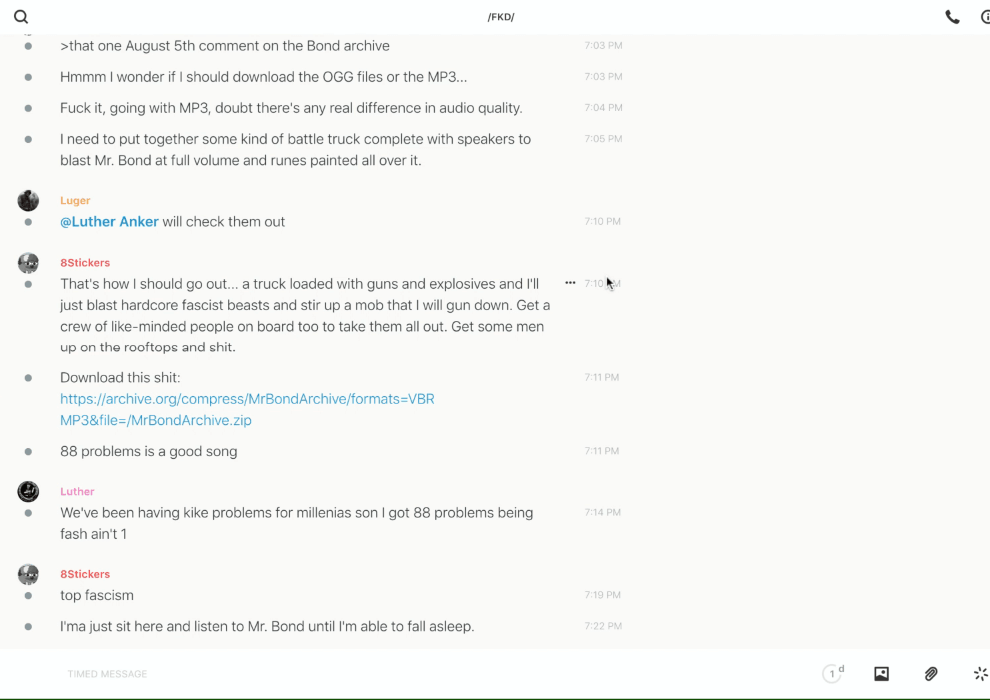Click Luger's profile avatar
This screenshot has height=700, width=990.
[x=28, y=201]
